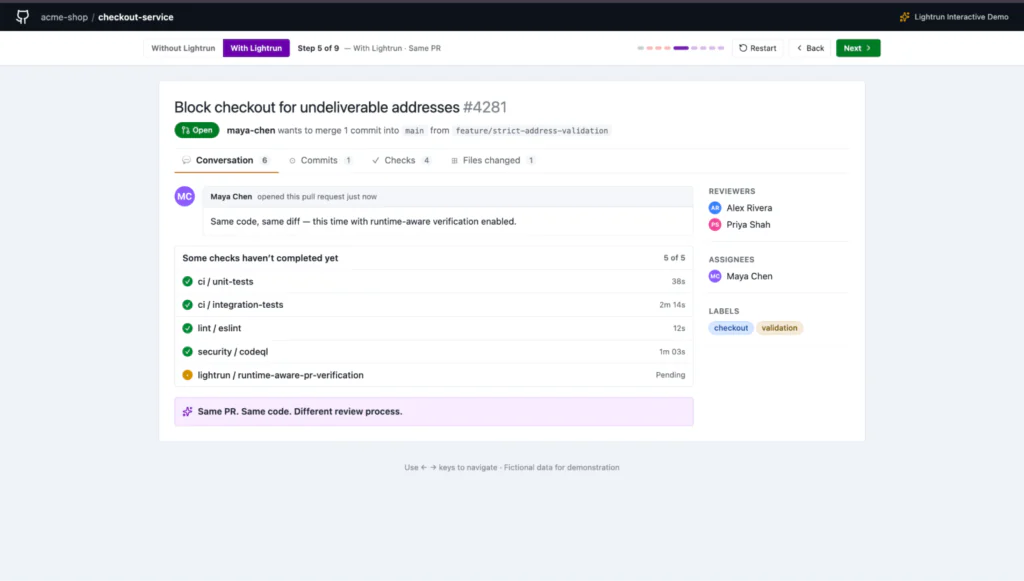Open the ci / integration-tests check row
The width and height of the screenshot is (1024, 581).
pyautogui.click(x=434, y=305)
